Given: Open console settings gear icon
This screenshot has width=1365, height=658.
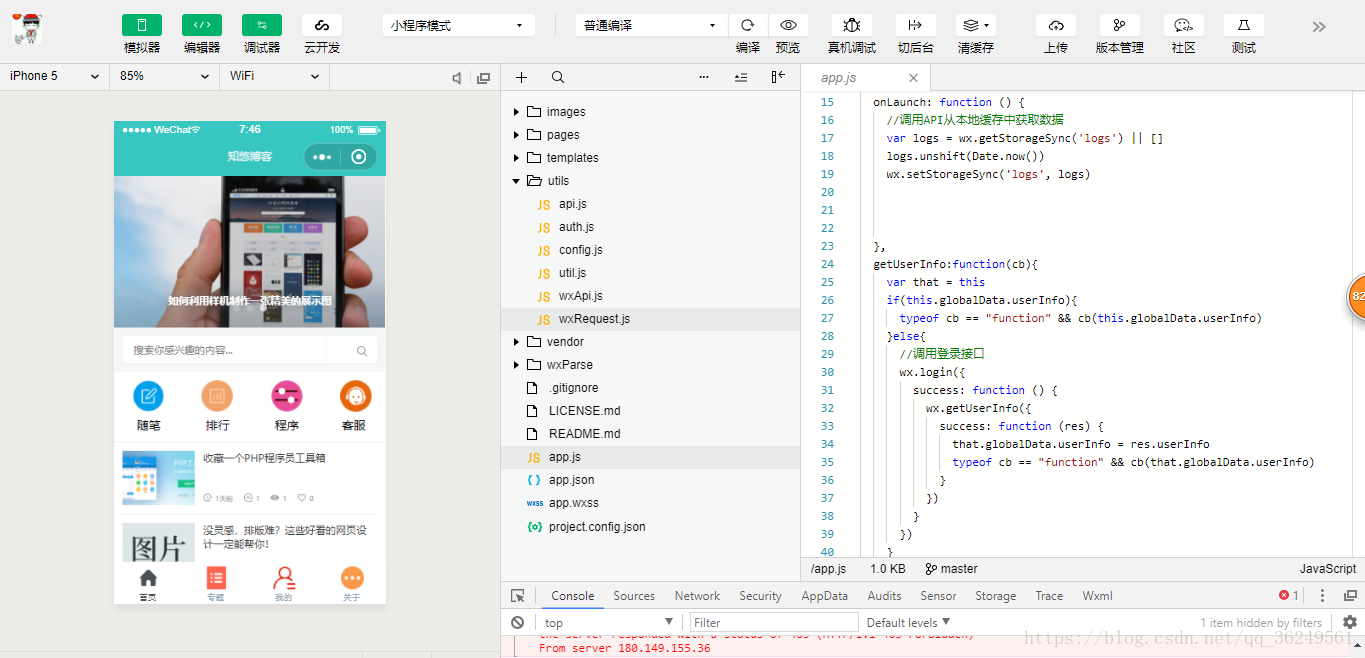Looking at the screenshot, I should 1349,622.
